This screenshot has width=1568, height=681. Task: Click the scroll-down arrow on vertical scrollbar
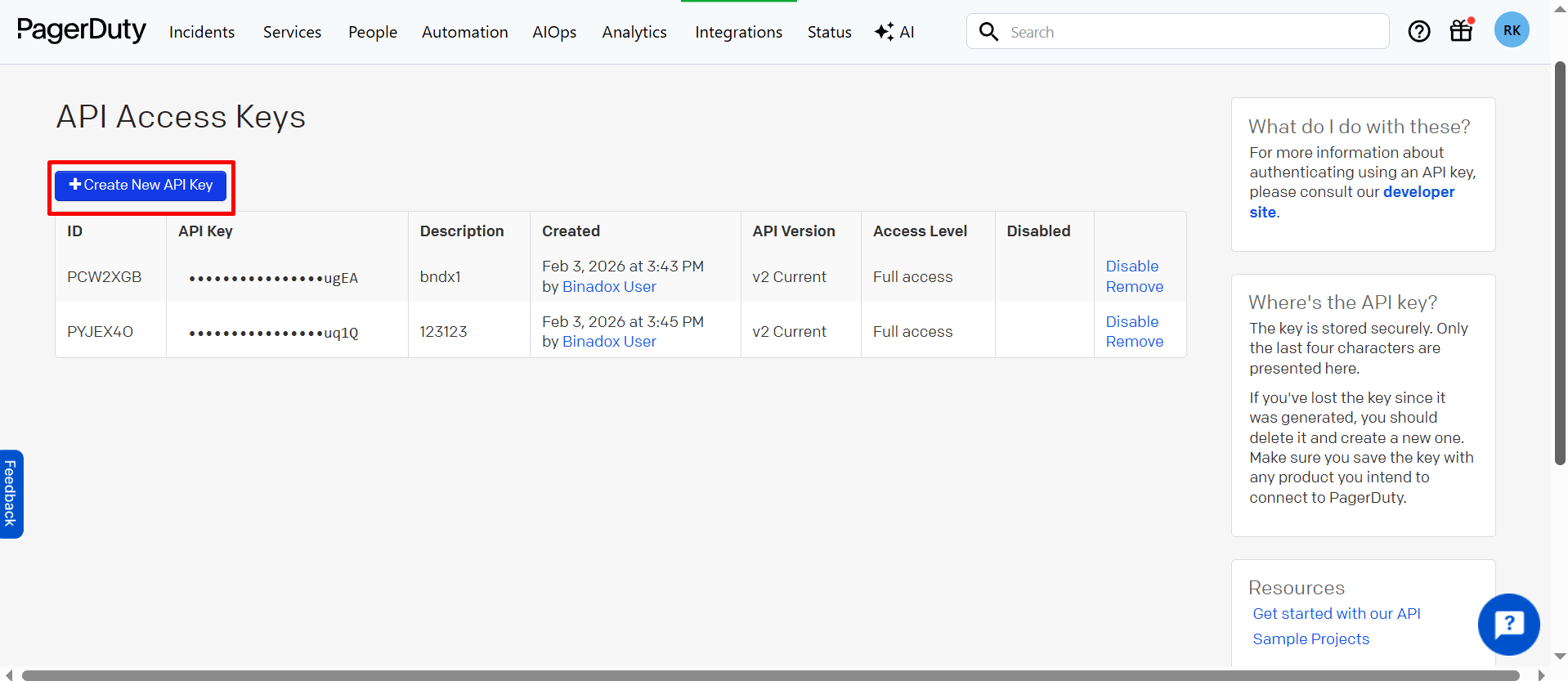1560,656
